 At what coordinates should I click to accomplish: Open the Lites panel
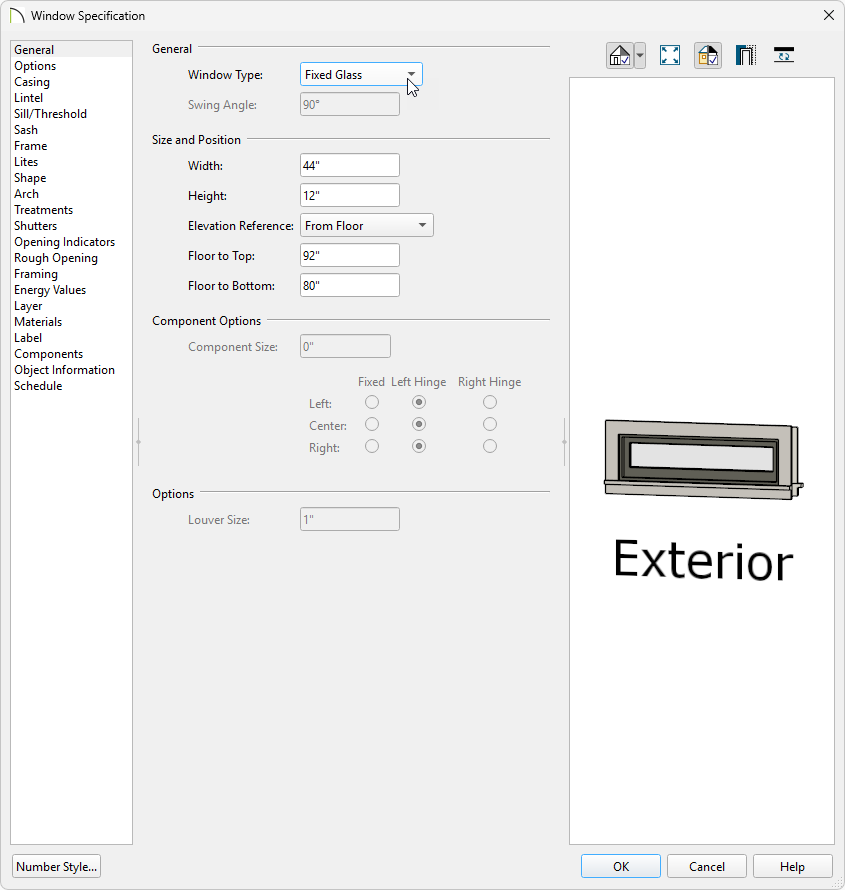[72, 162]
